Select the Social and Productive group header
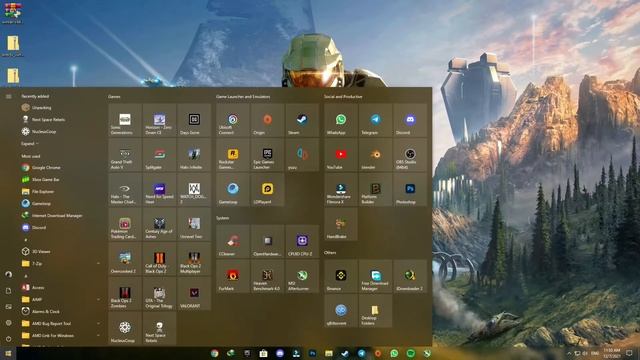Image resolution: width=640 pixels, height=360 pixels. 343,97
